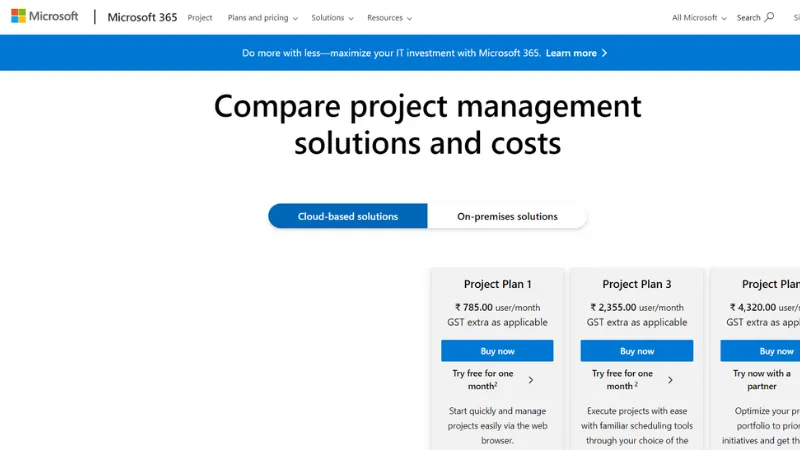Select the Project nav item

200,18
